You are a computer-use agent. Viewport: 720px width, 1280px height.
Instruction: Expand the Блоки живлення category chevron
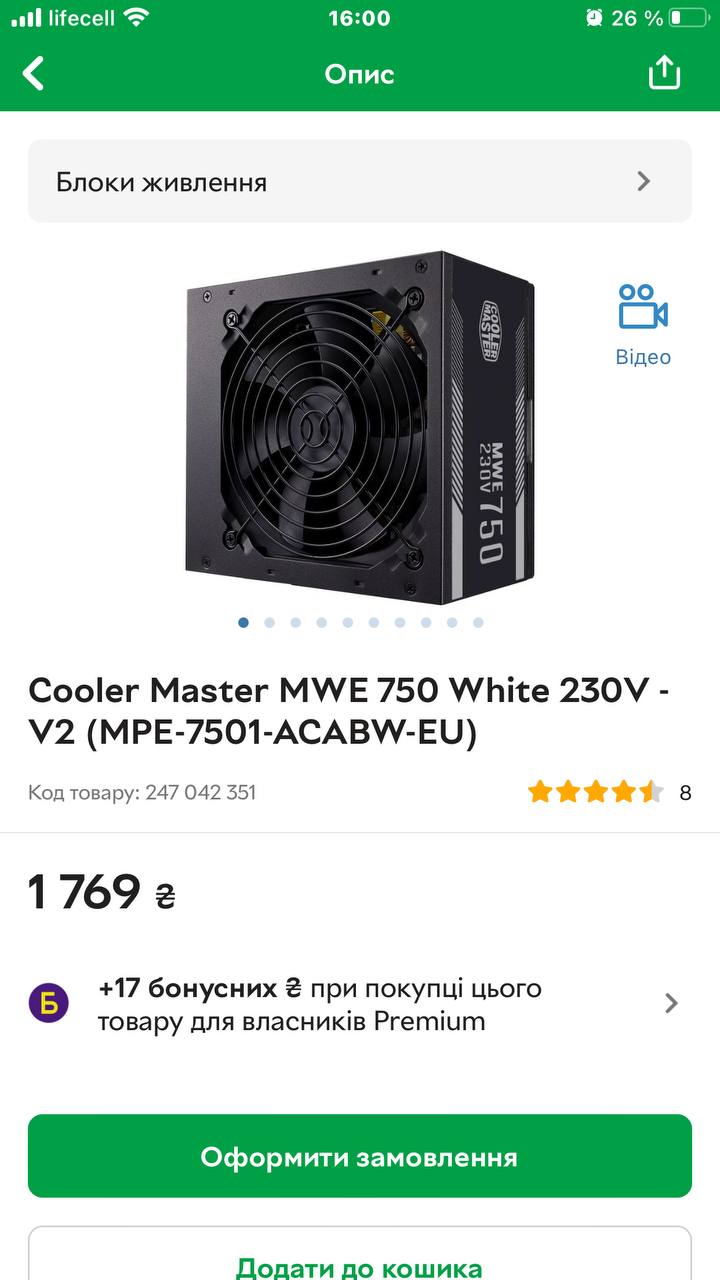coord(644,181)
